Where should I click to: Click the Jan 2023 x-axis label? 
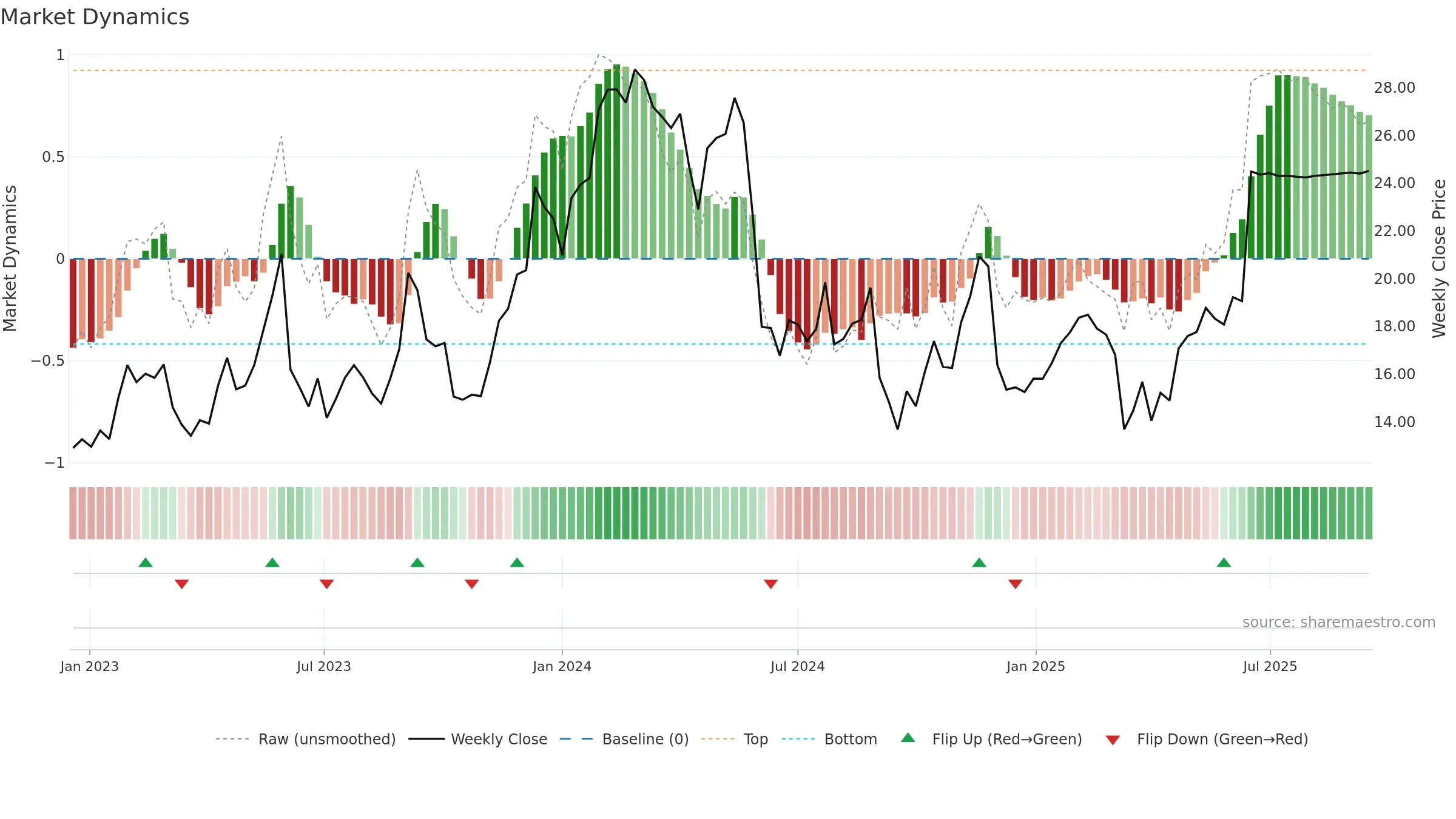90,666
